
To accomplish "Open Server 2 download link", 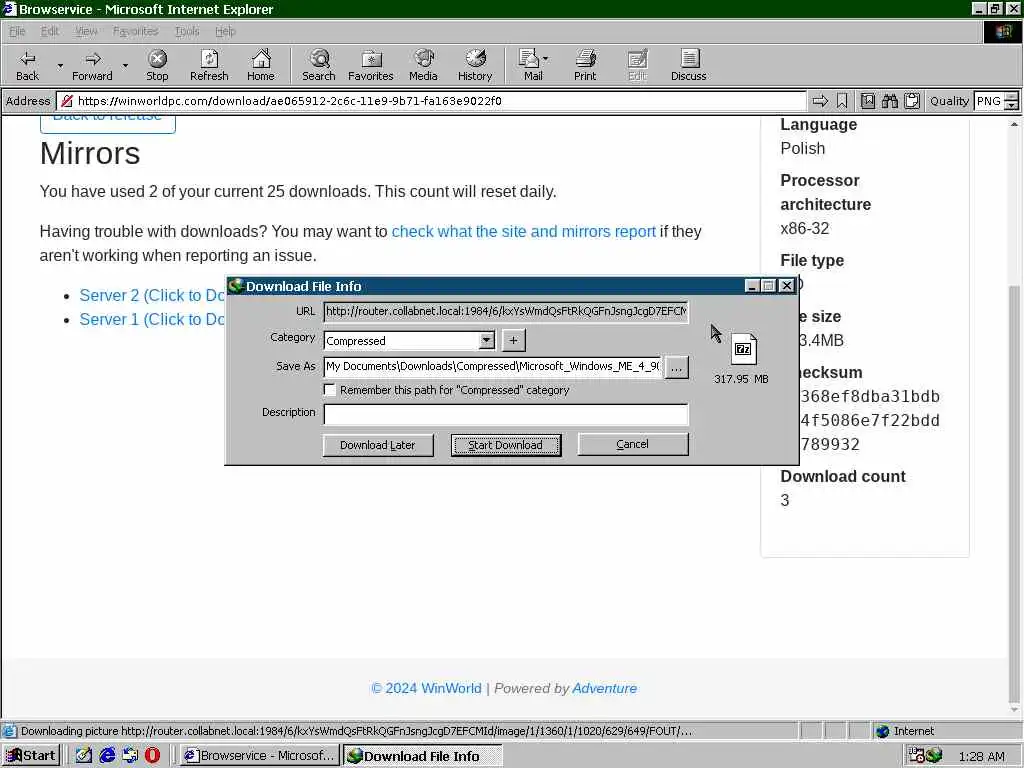I will click(152, 295).
